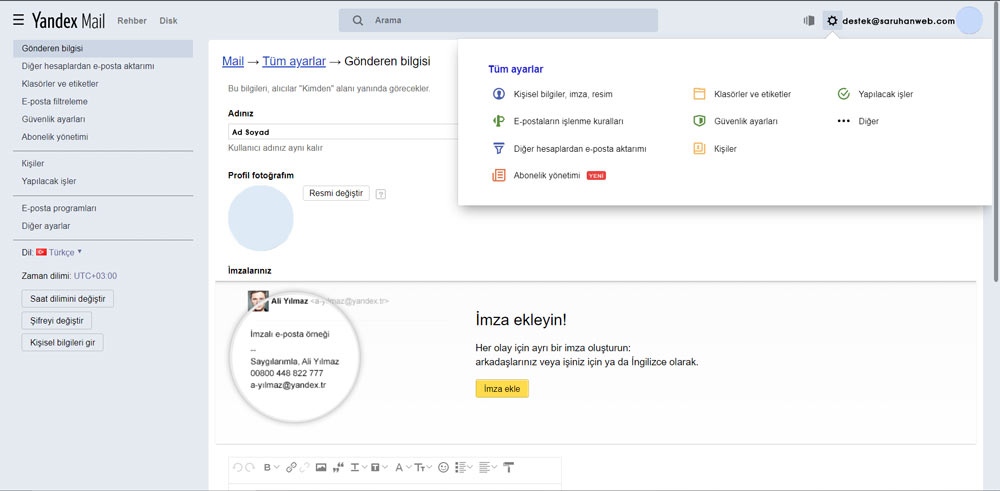Click the Klasörler ve etiketler folder icon
1000x491 pixels.
700,94
